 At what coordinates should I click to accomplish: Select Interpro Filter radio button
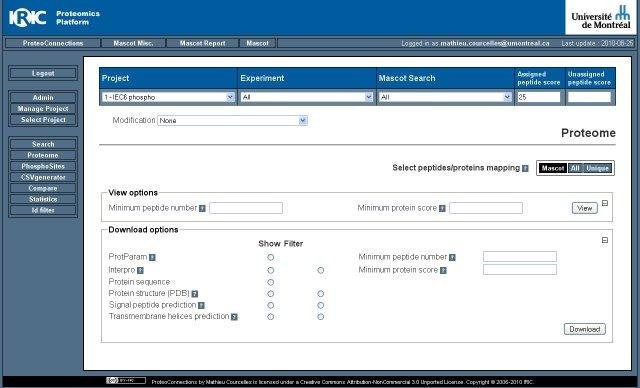(x=321, y=270)
